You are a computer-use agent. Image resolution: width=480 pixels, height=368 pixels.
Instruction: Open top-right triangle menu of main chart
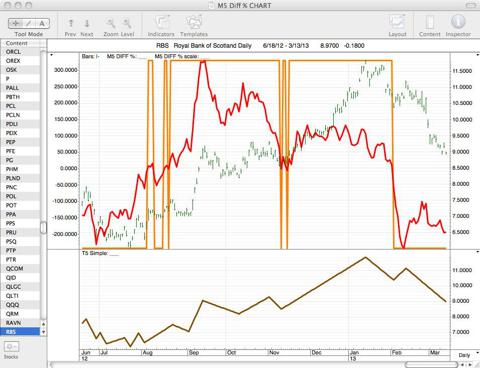pos(478,55)
